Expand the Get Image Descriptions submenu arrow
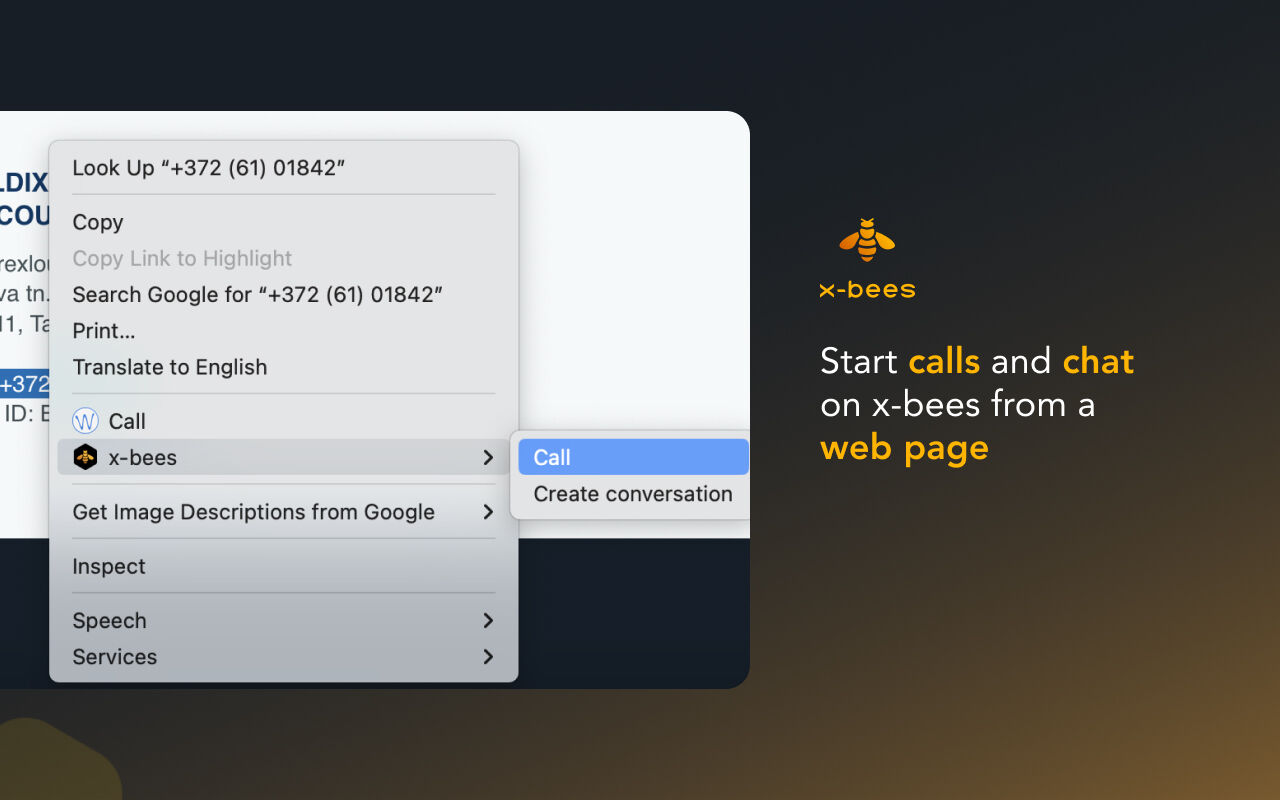 point(488,512)
